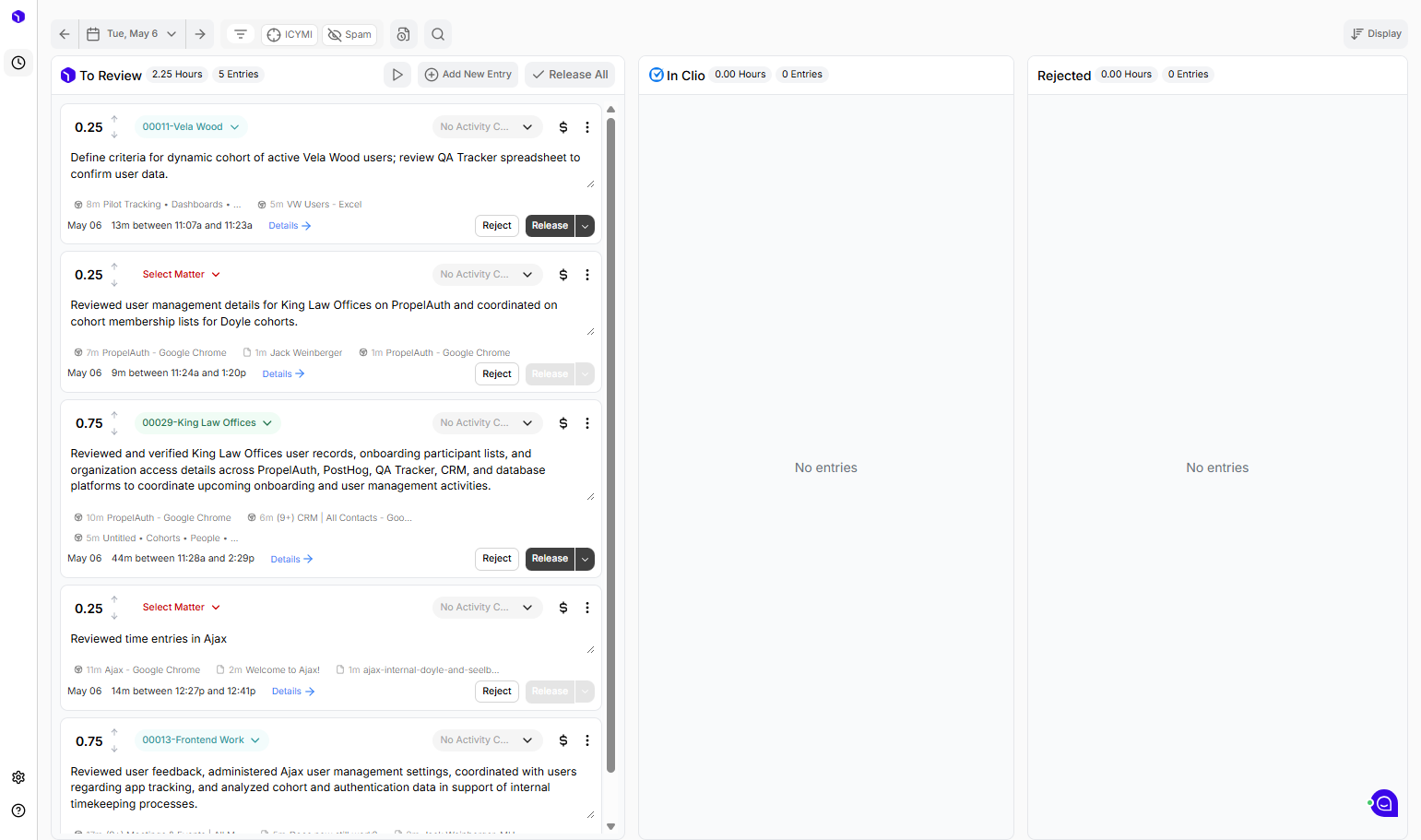Click the app logo in the sidebar
1421x840 pixels.
pyautogui.click(x=18, y=17)
